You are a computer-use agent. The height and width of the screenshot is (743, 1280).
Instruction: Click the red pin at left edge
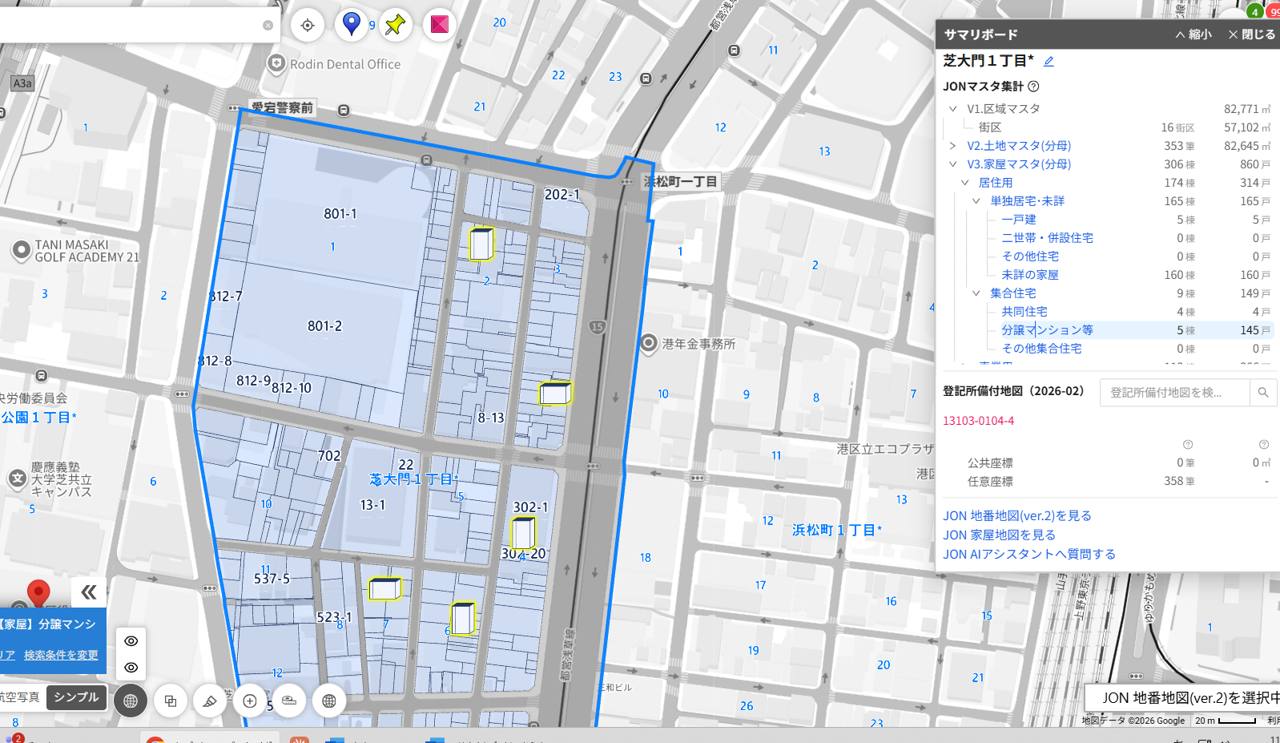point(39,593)
